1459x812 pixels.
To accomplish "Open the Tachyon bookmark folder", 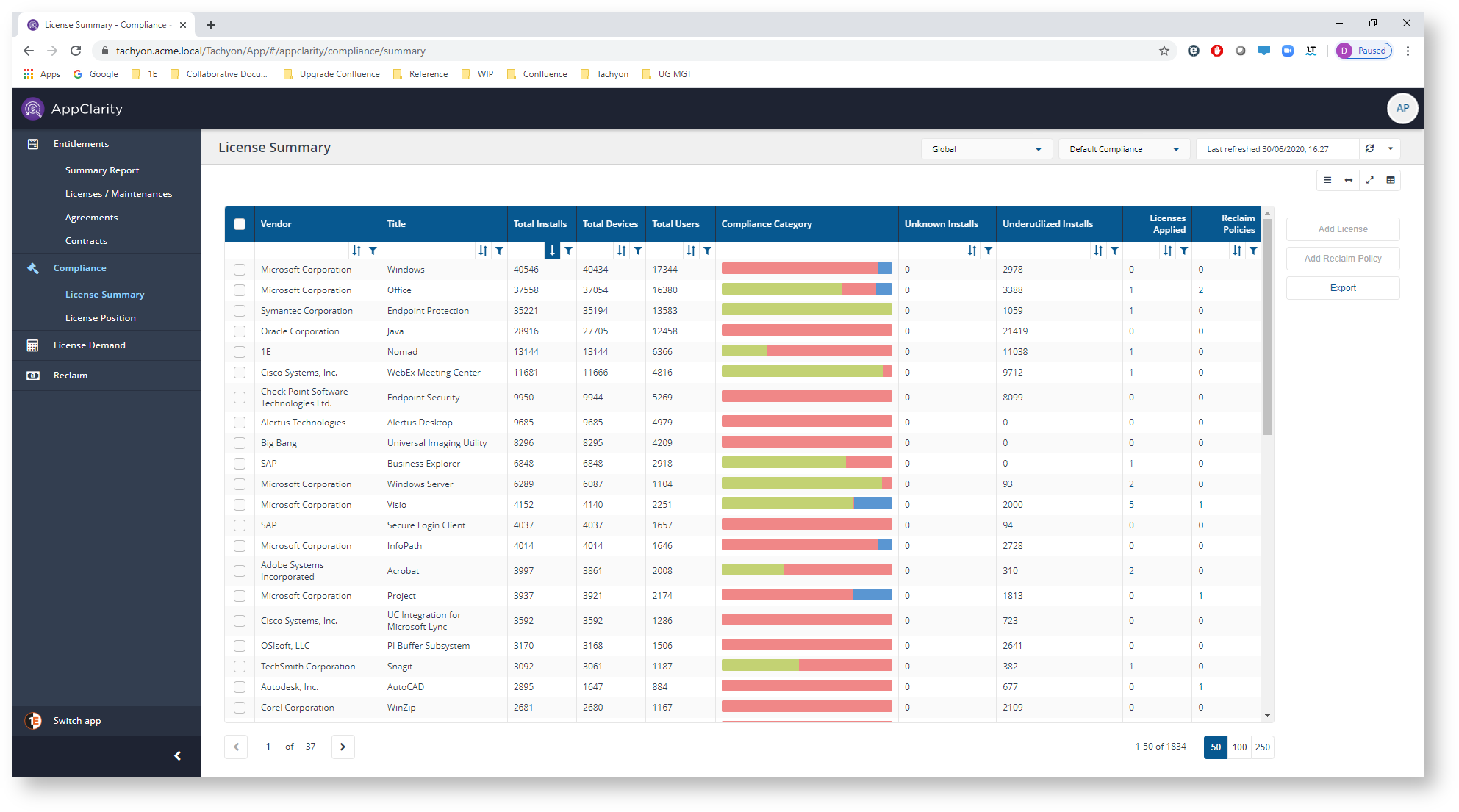I will coord(604,74).
